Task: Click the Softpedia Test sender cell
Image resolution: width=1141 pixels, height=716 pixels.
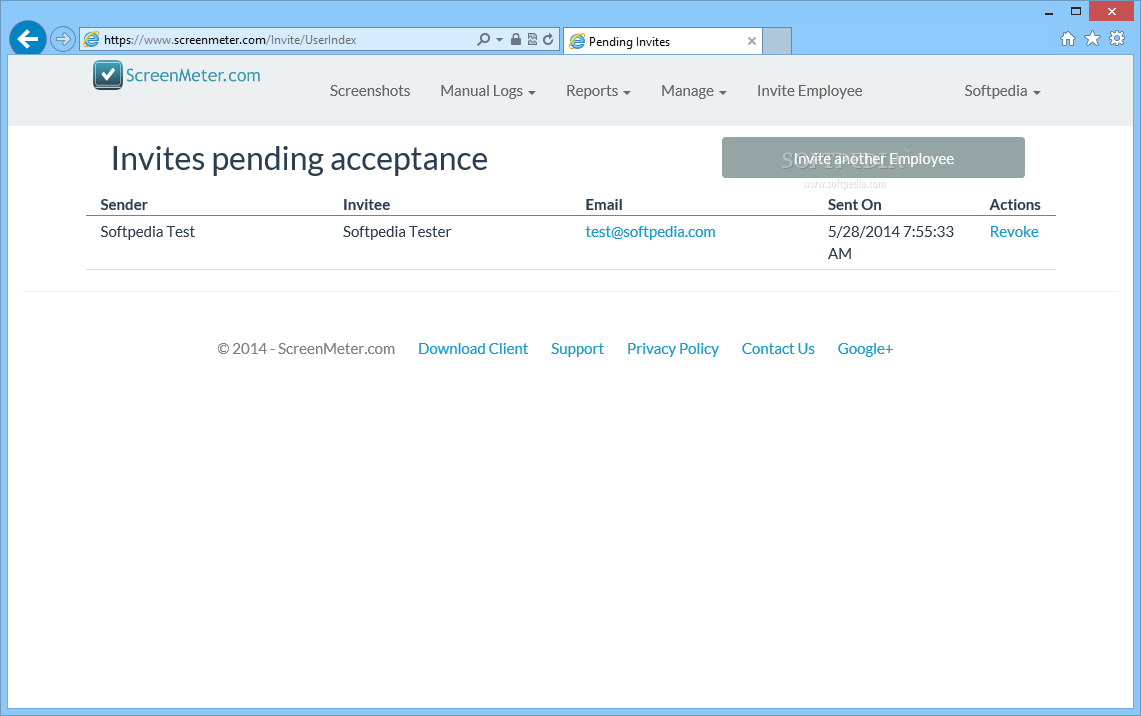Action: point(148,231)
